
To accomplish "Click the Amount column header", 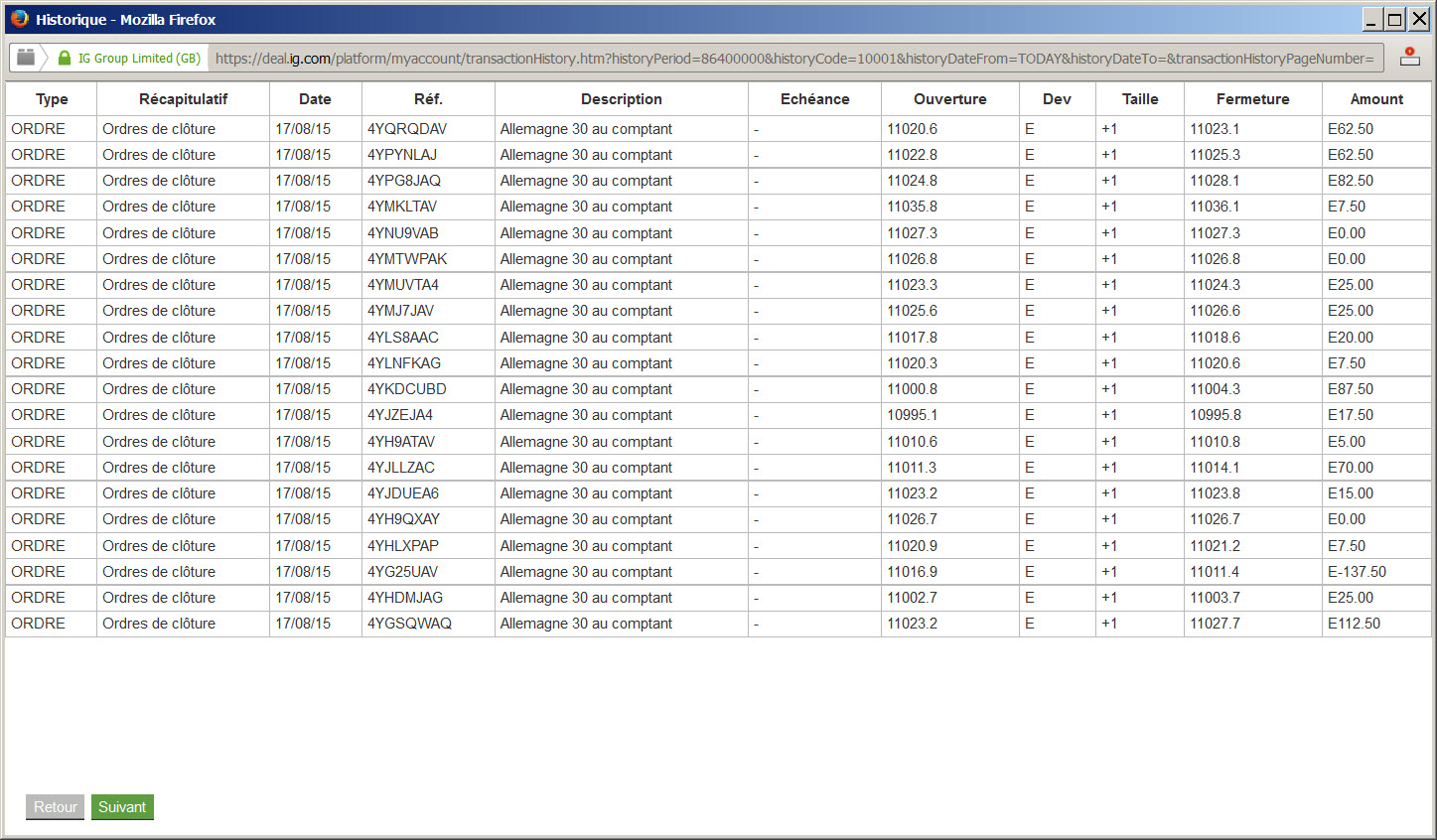I will click(1376, 99).
